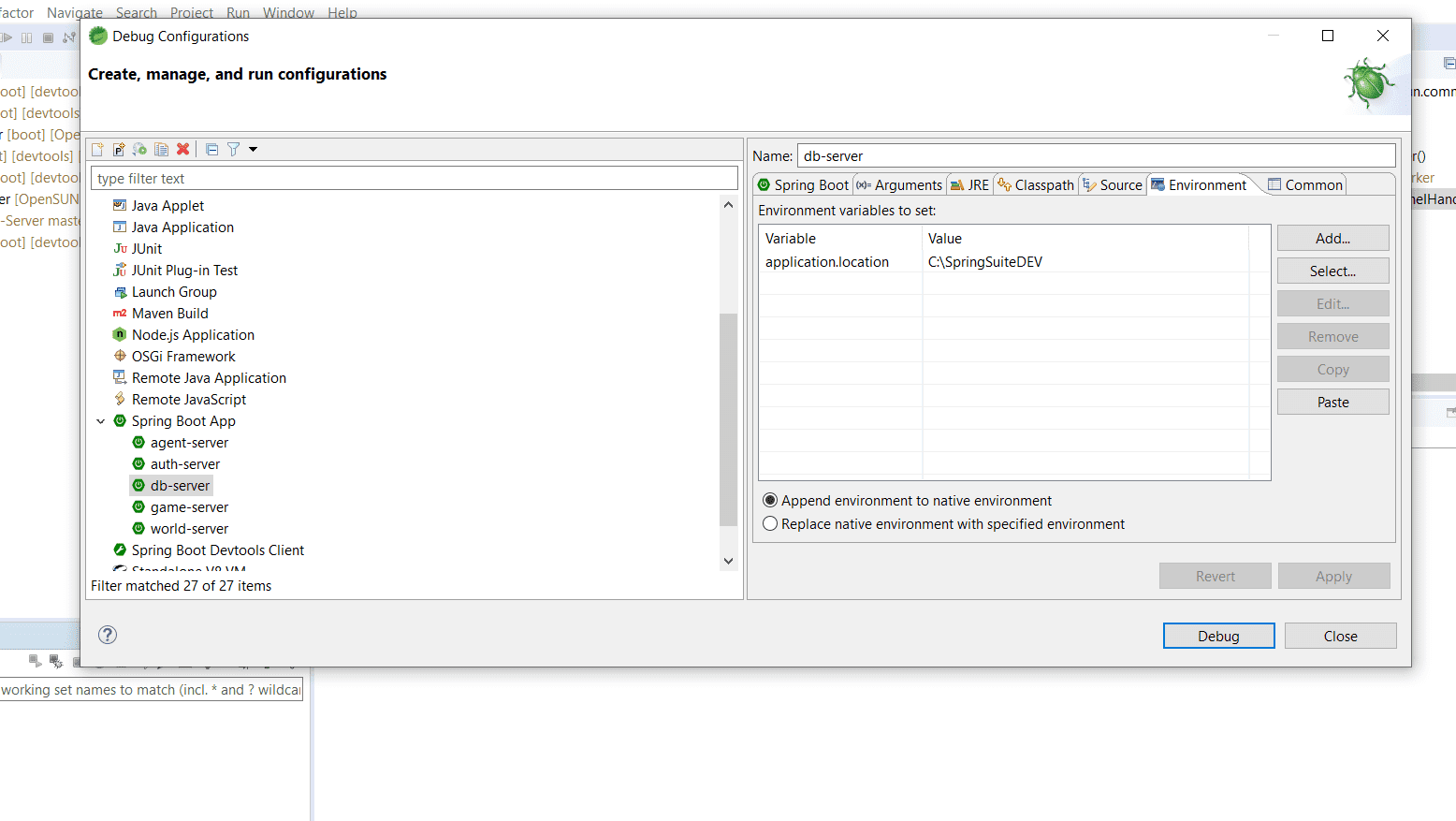Select Node.js Application configuration type
Viewport: 1456px width, 821px height.
[x=193, y=335]
